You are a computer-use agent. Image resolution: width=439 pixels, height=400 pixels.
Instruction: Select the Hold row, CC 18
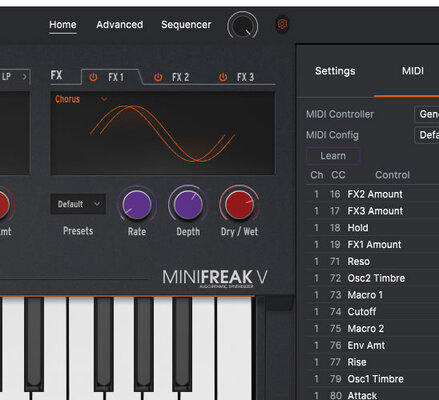[x=372, y=228]
